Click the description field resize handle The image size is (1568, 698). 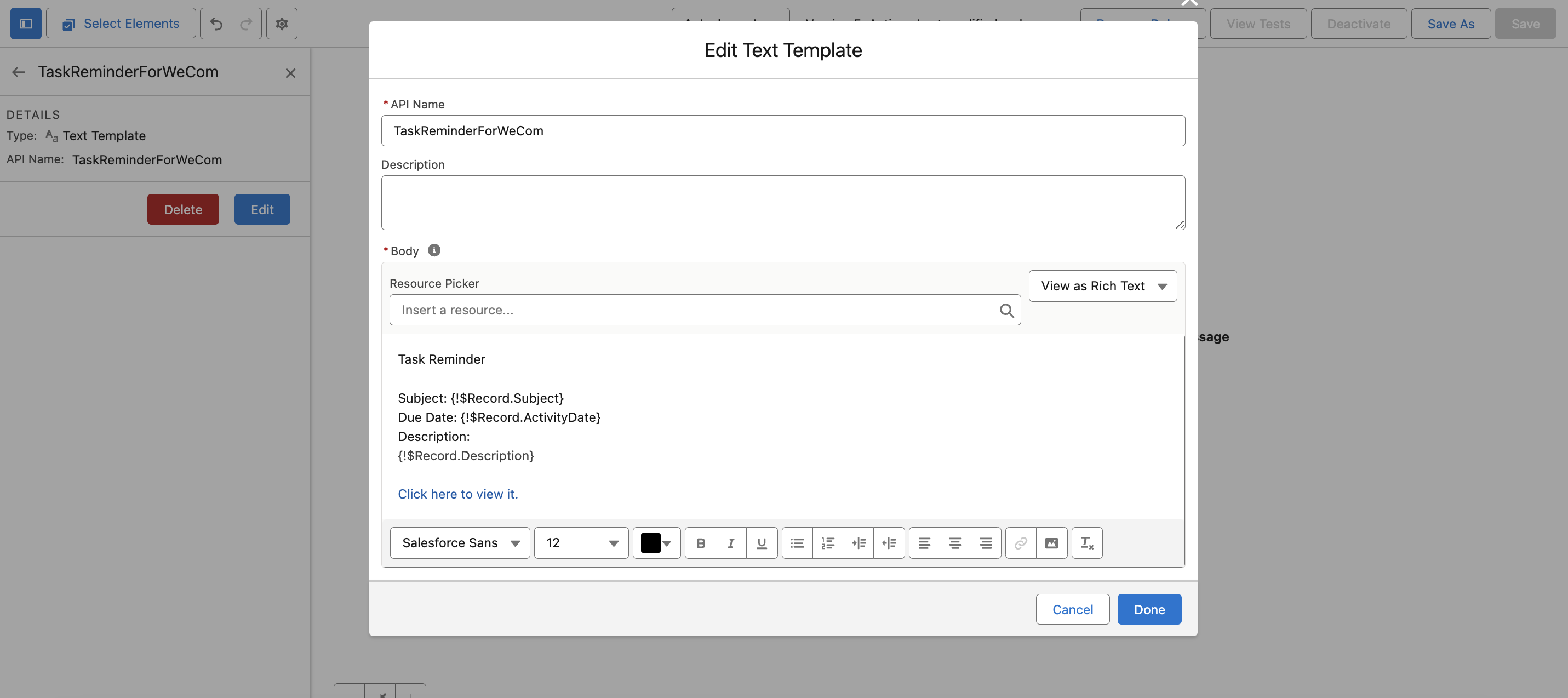pos(1180,225)
